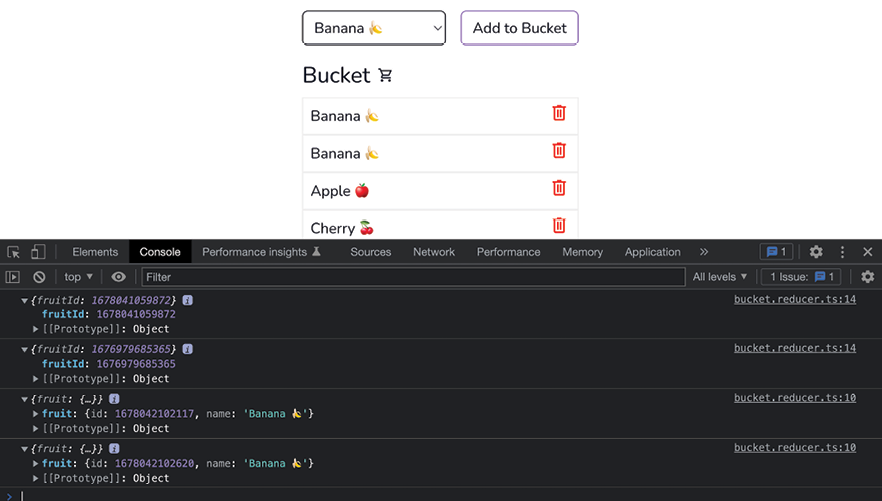Open the Memory tab
The width and height of the screenshot is (882, 501).
point(582,252)
